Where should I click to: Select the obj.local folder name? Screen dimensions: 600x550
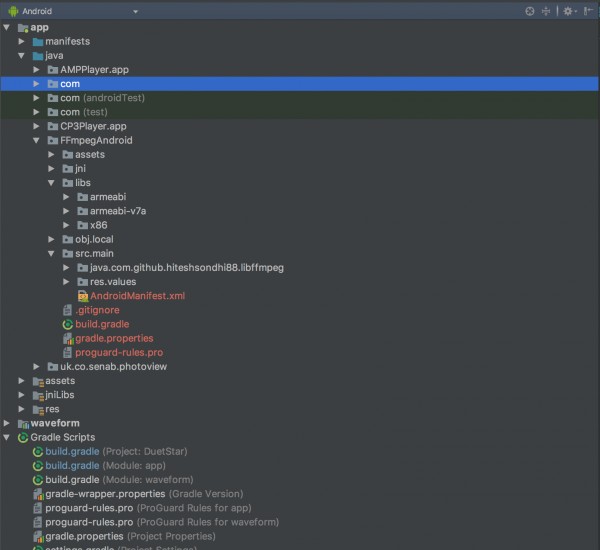[x=94, y=240]
